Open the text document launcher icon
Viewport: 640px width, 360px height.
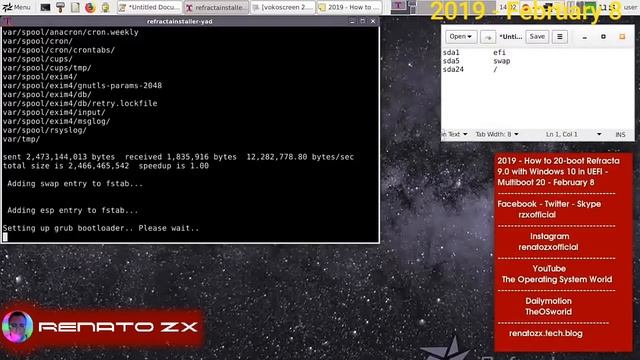[75, 7]
